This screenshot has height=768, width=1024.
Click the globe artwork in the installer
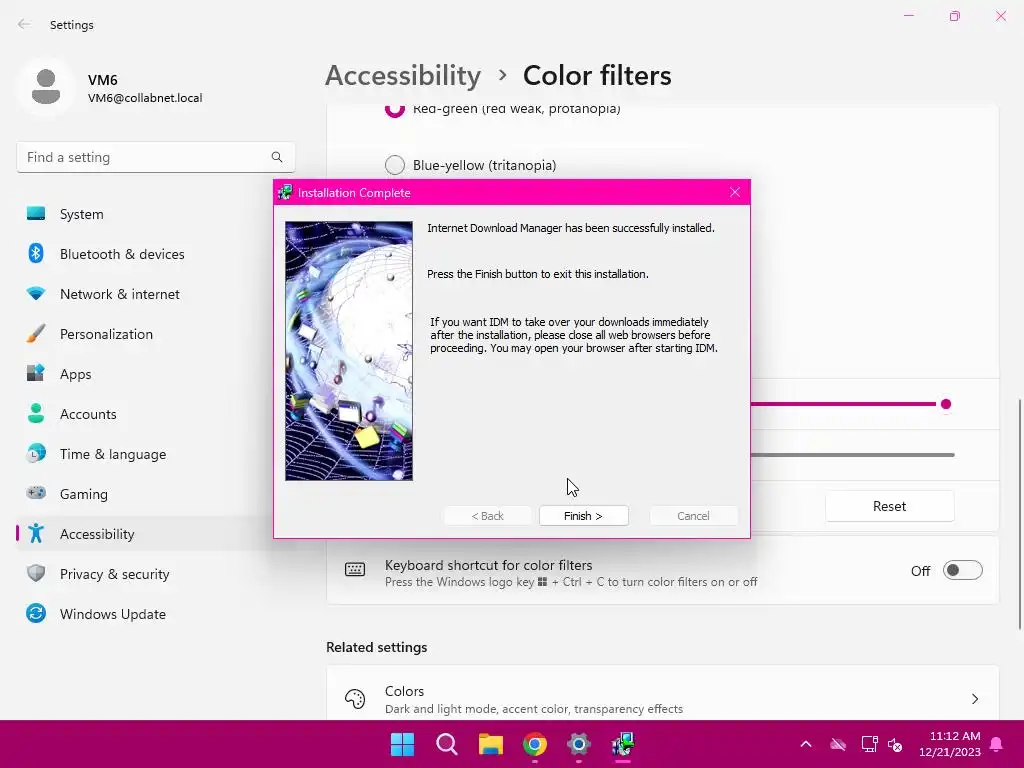[349, 351]
